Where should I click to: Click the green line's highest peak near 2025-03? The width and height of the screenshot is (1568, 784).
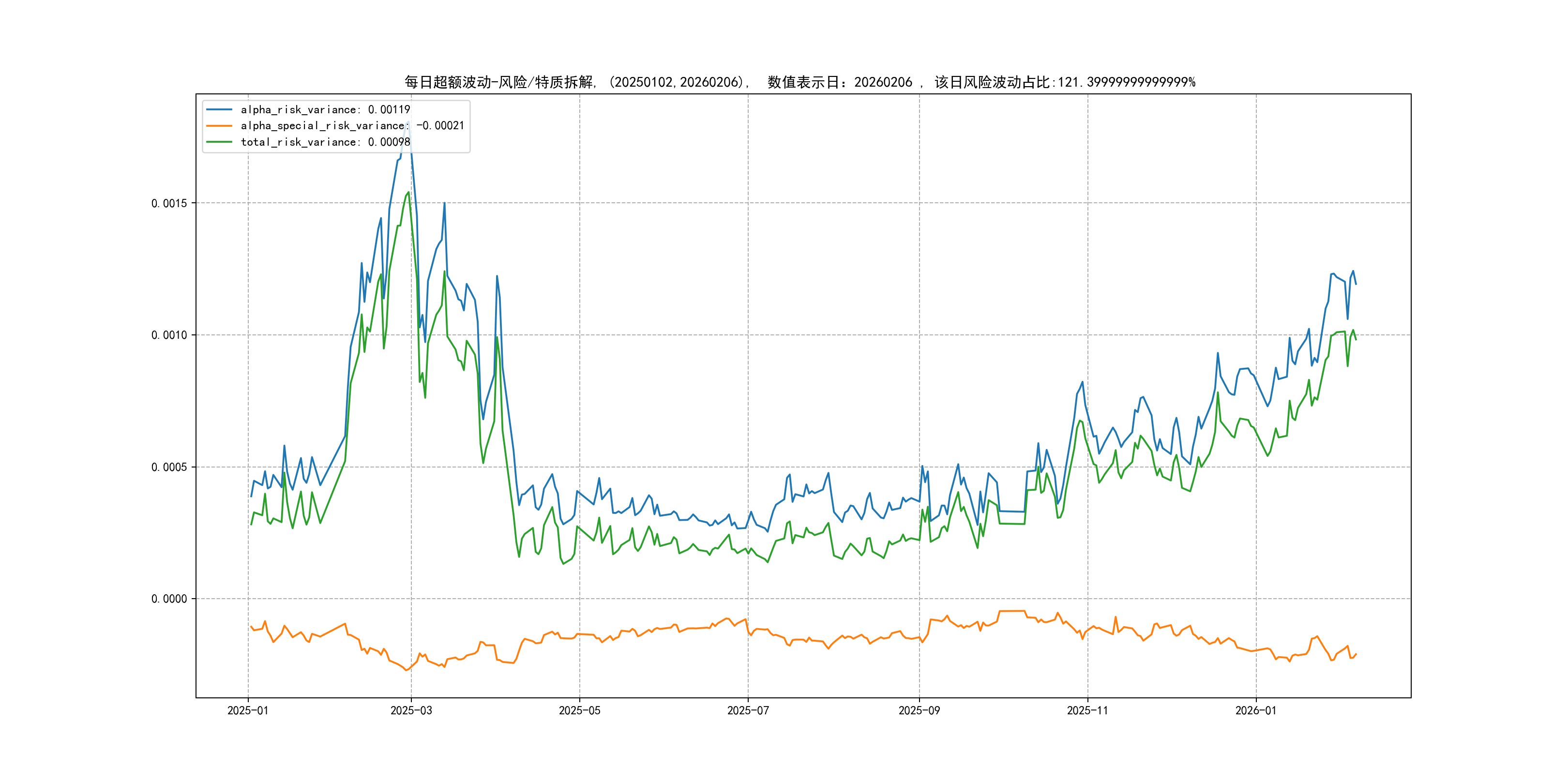pos(408,192)
